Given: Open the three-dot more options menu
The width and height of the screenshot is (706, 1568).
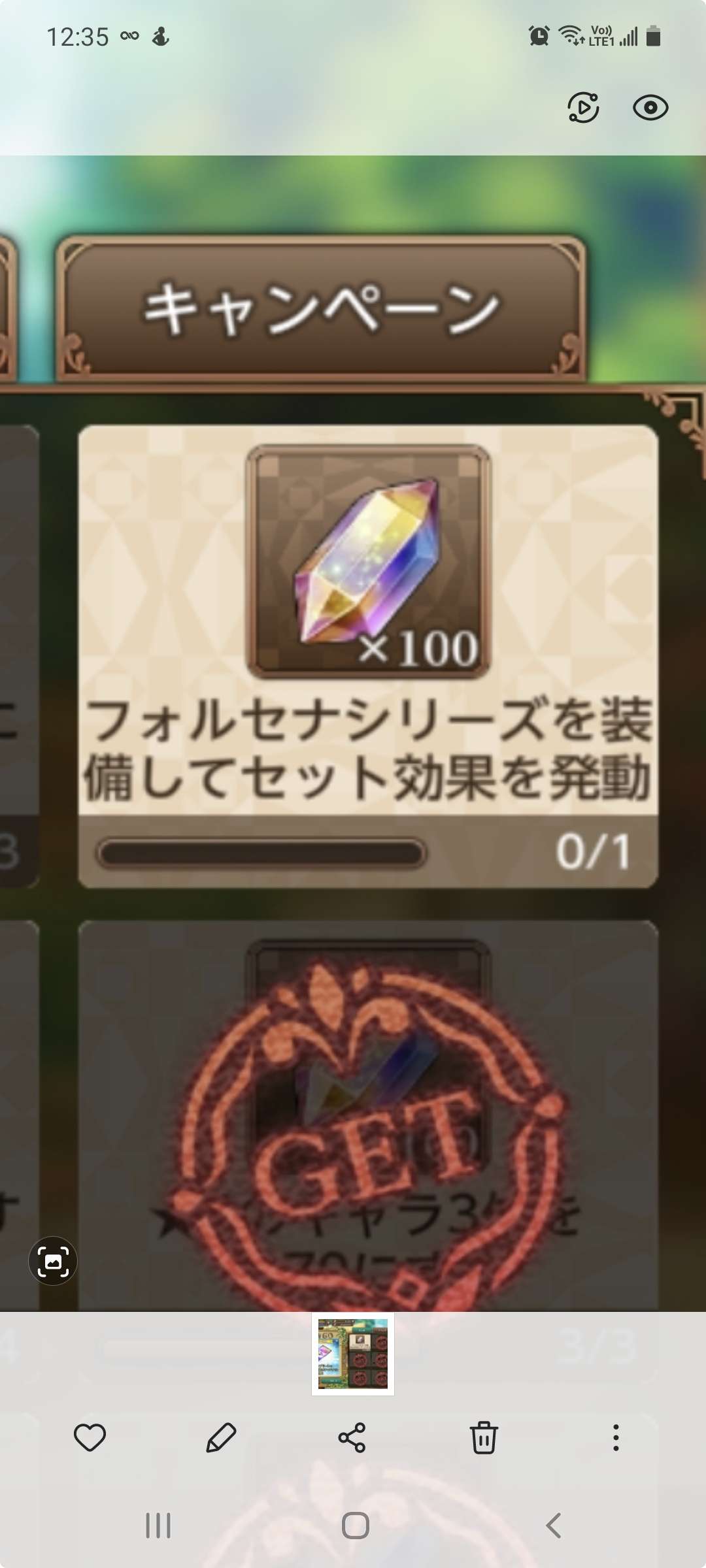Looking at the screenshot, I should pos(616,1437).
